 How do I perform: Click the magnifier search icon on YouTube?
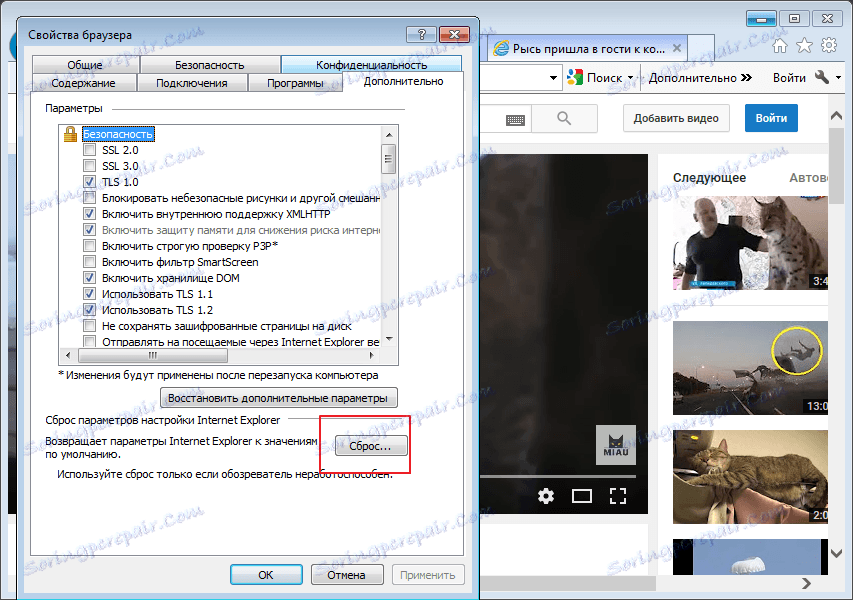point(564,118)
